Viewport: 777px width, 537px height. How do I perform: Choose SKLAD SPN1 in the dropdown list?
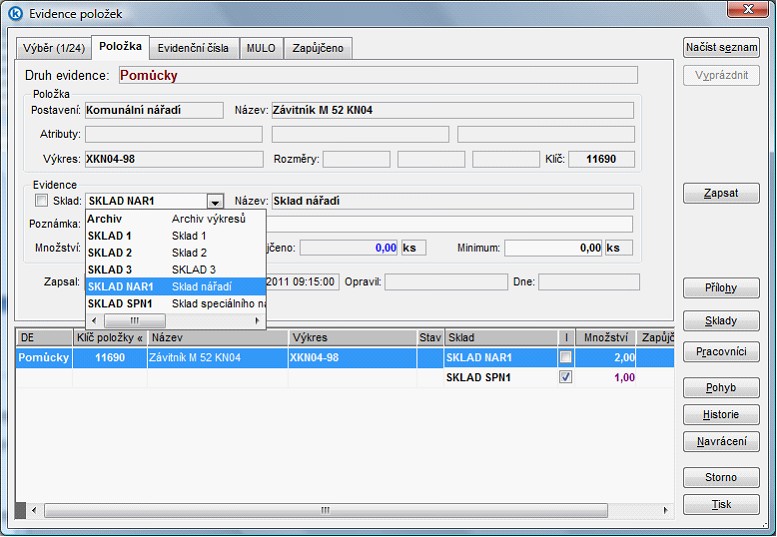[176, 303]
